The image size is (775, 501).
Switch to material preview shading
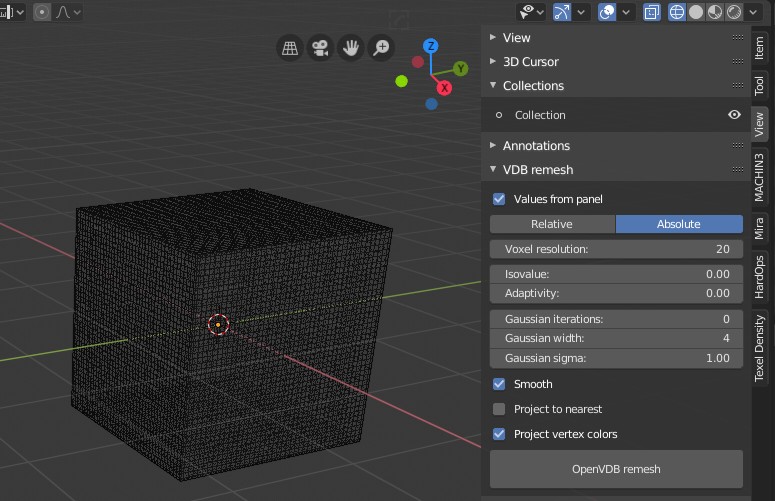pos(715,12)
